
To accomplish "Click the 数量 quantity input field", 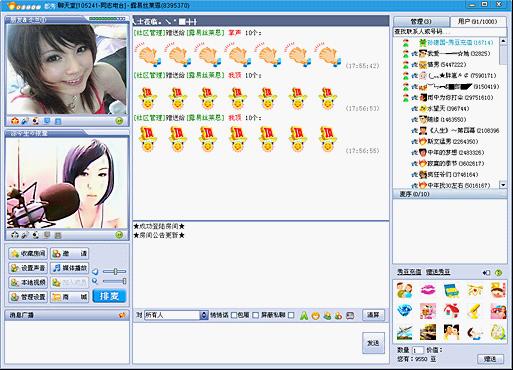I will (418, 350).
